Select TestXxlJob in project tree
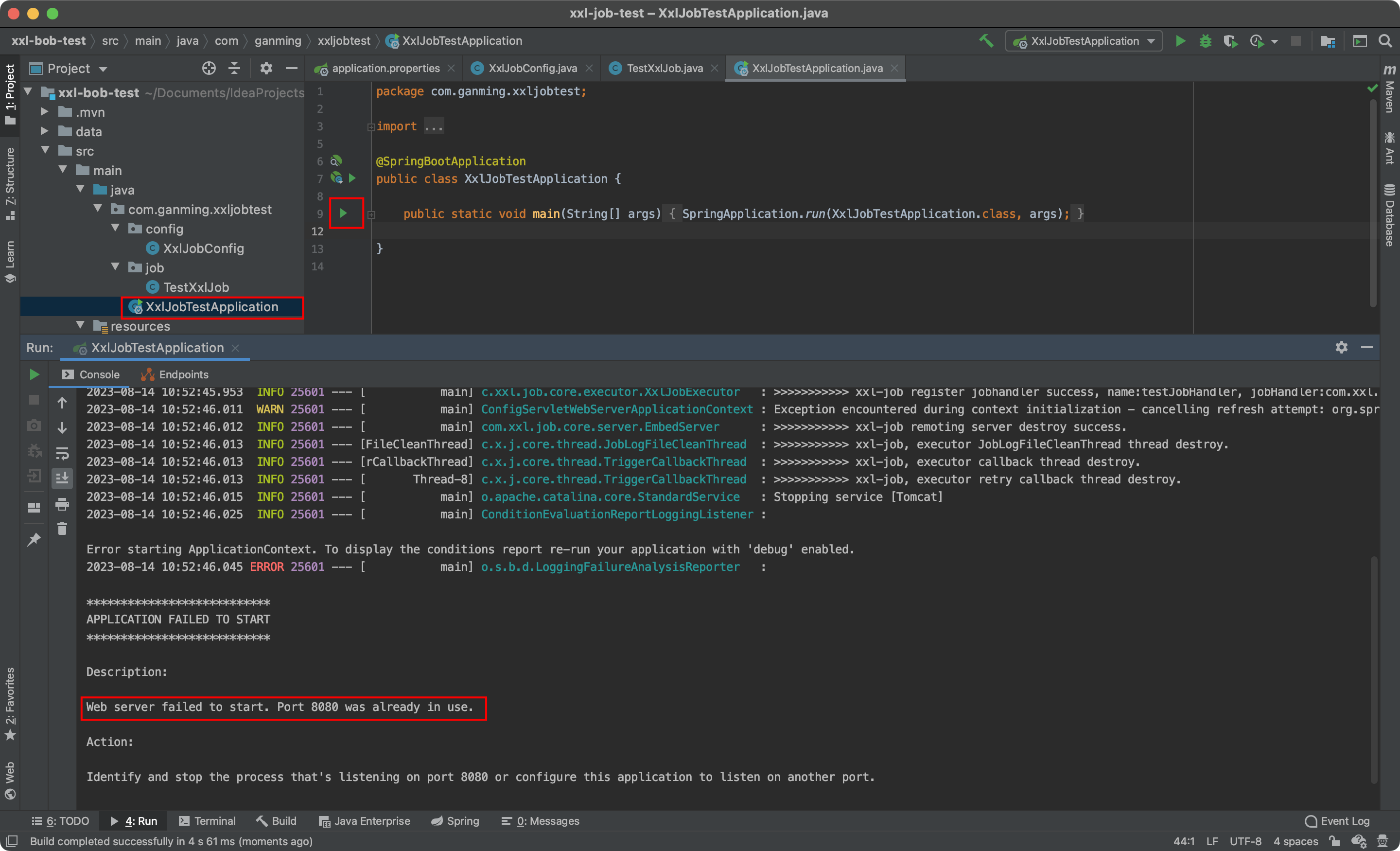The height and width of the screenshot is (851, 1400). coord(188,287)
